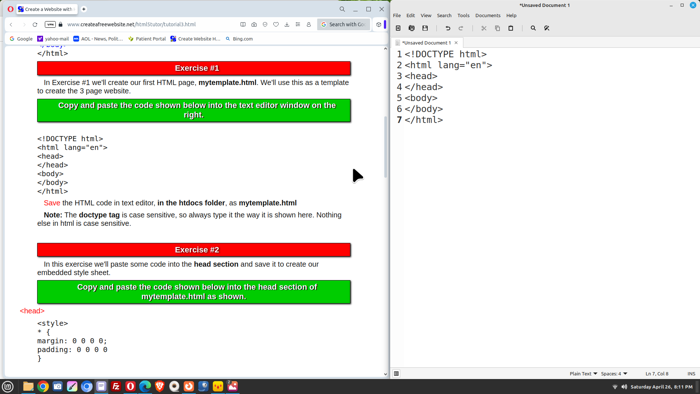
Task: Launch Chrome from taskbar
Action: [x=43, y=386]
